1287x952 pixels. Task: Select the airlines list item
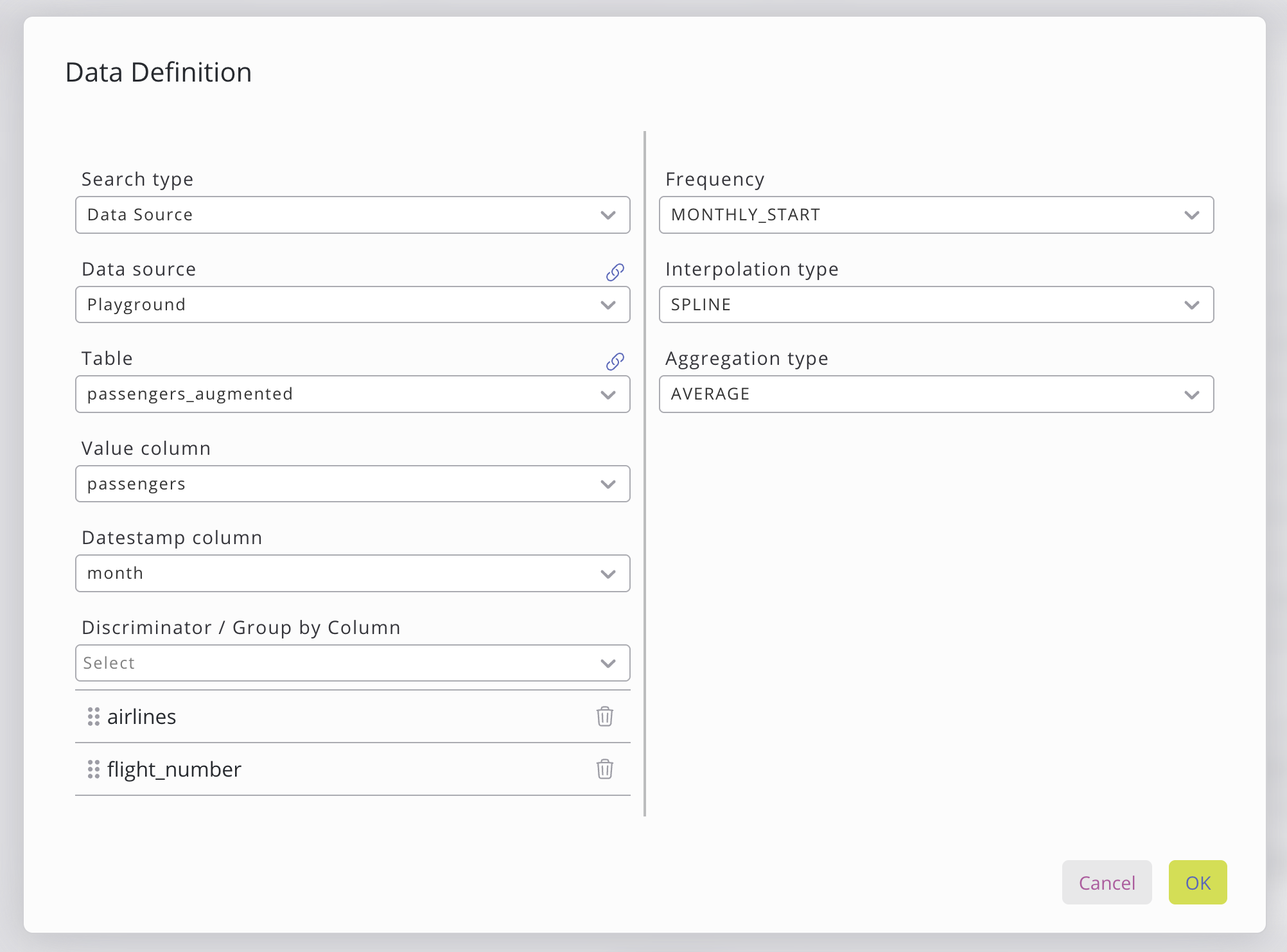pos(142,716)
